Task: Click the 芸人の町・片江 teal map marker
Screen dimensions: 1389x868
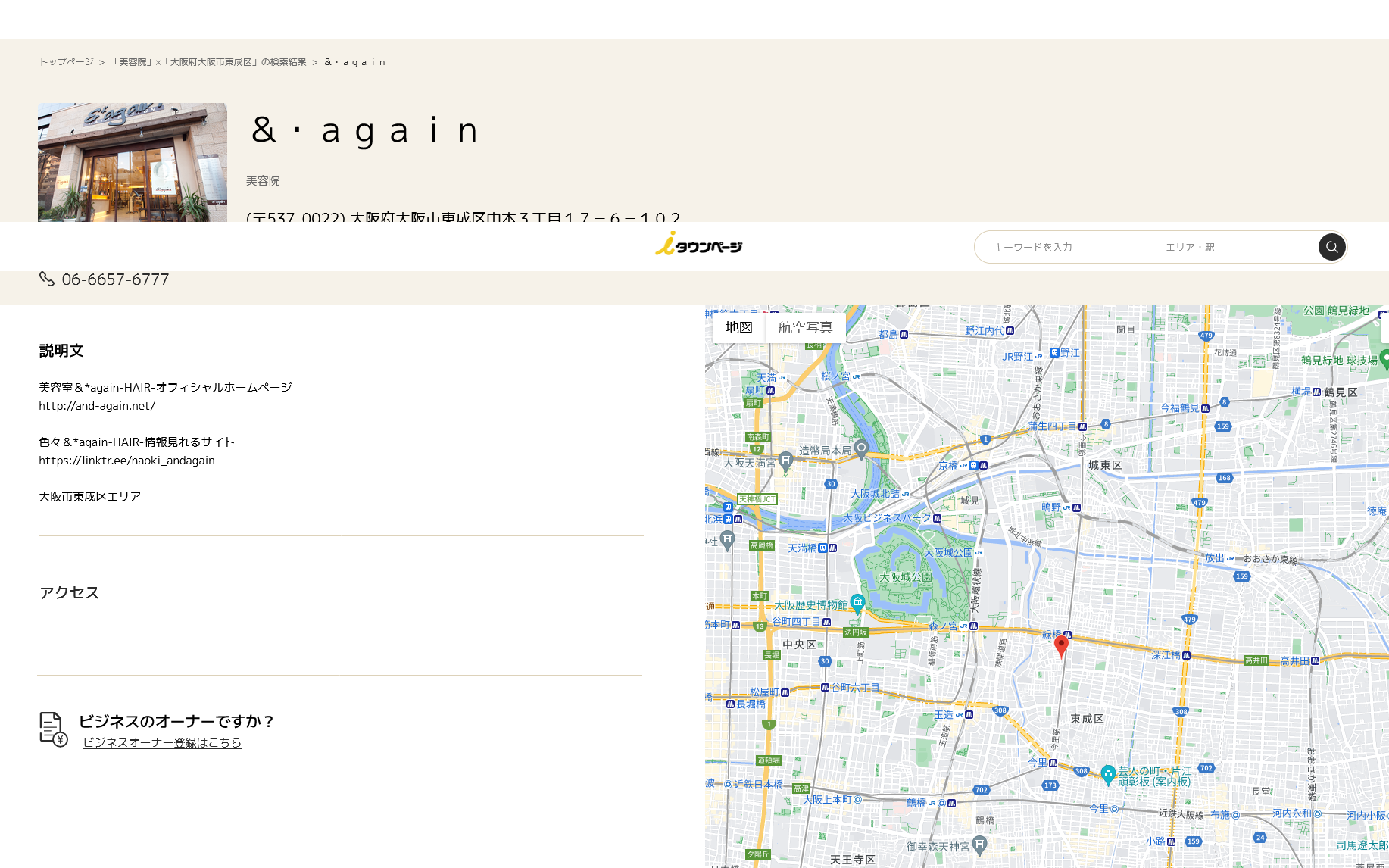Action: (1108, 773)
